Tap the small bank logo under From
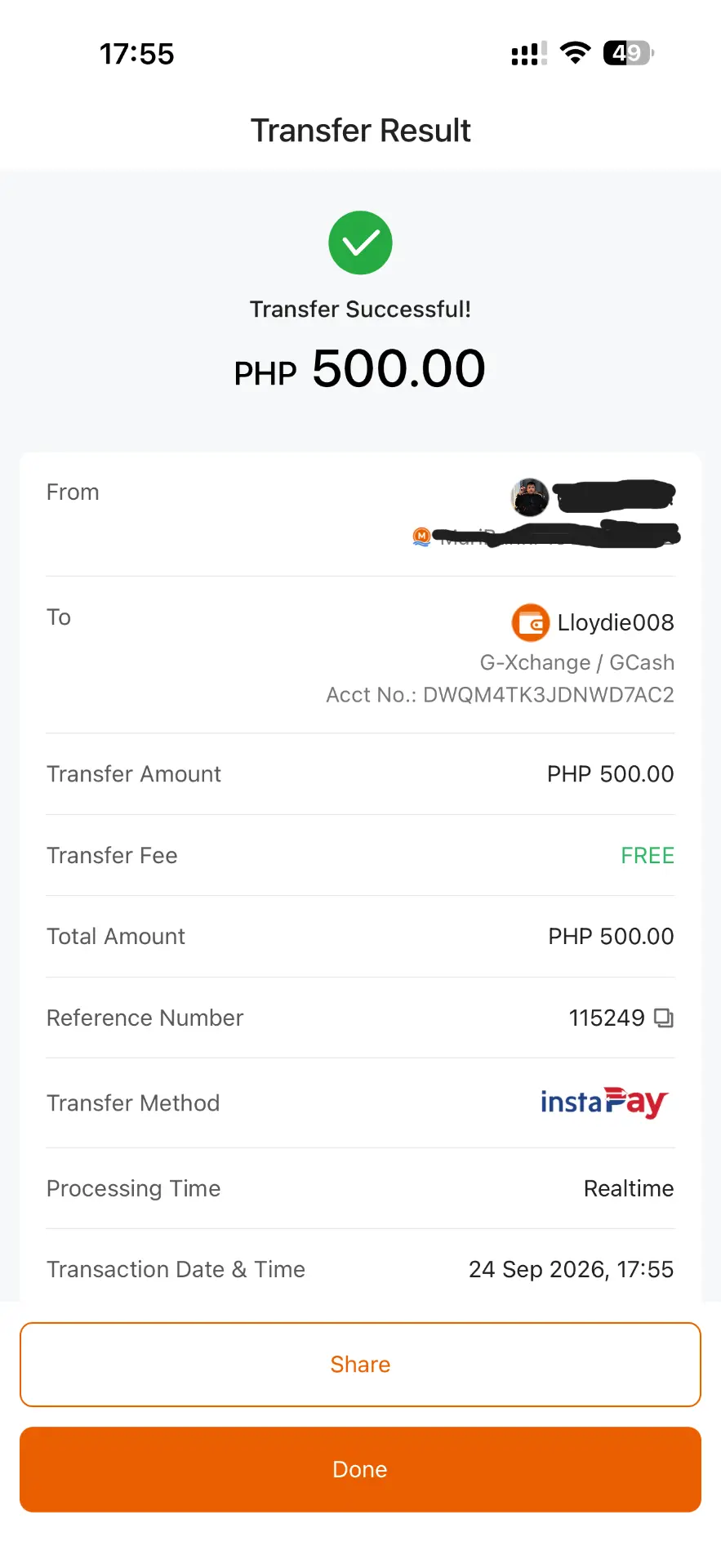Image resolution: width=721 pixels, height=1568 pixels. (x=421, y=537)
